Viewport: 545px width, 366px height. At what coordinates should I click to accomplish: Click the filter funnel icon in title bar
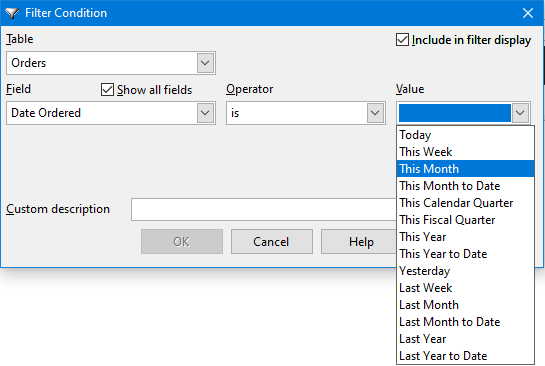coord(12,13)
